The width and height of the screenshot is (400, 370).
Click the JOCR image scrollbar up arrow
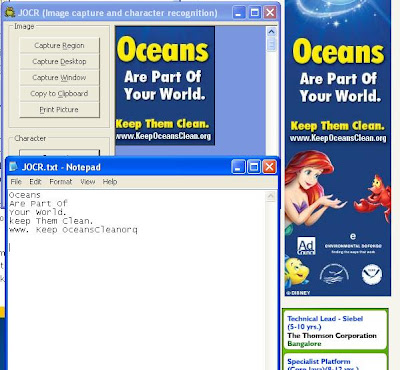pos(271,31)
